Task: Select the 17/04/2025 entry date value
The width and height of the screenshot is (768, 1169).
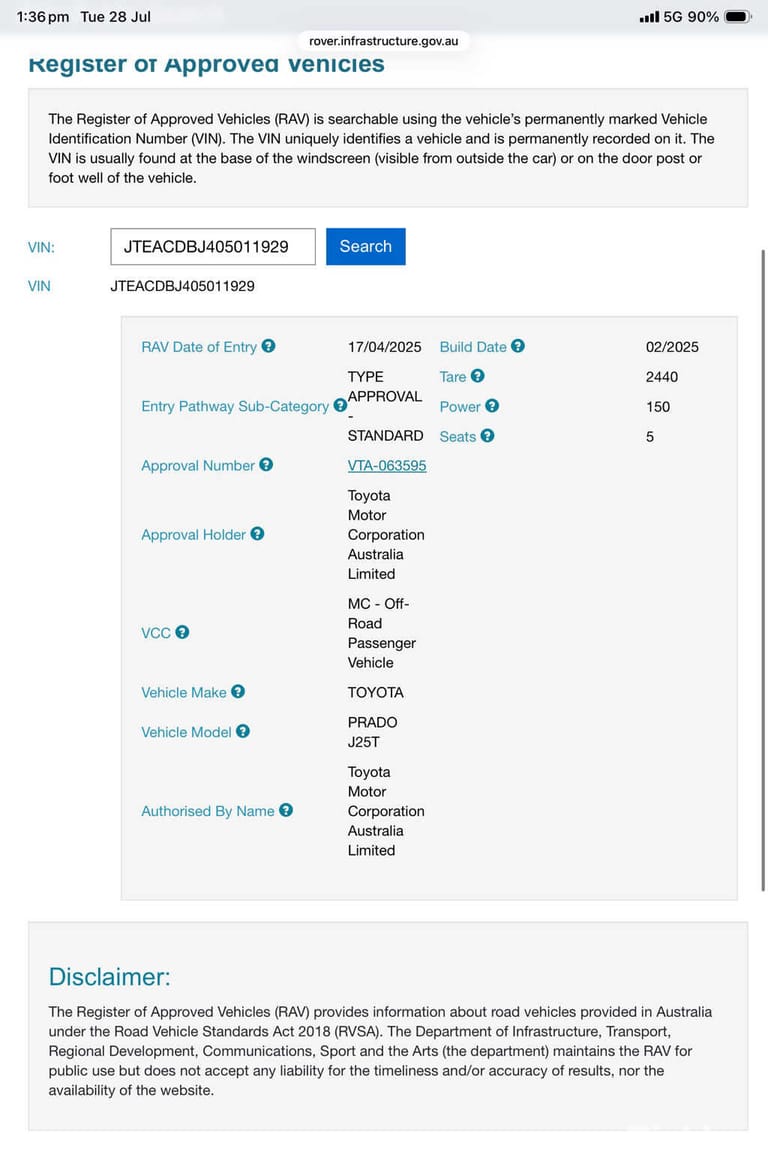Action: [x=385, y=347]
